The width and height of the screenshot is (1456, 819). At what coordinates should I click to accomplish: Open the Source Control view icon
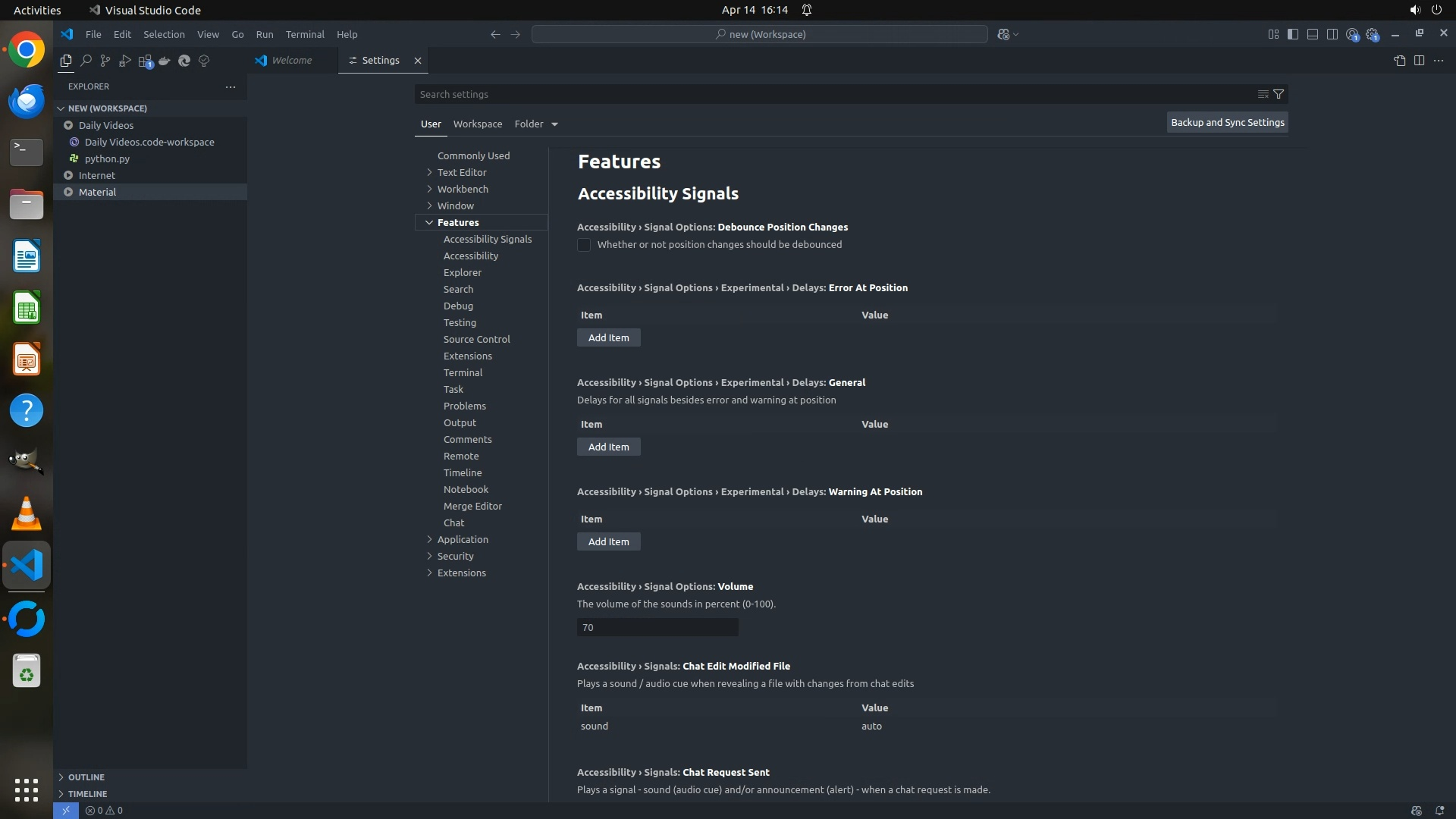pyautogui.click(x=105, y=61)
